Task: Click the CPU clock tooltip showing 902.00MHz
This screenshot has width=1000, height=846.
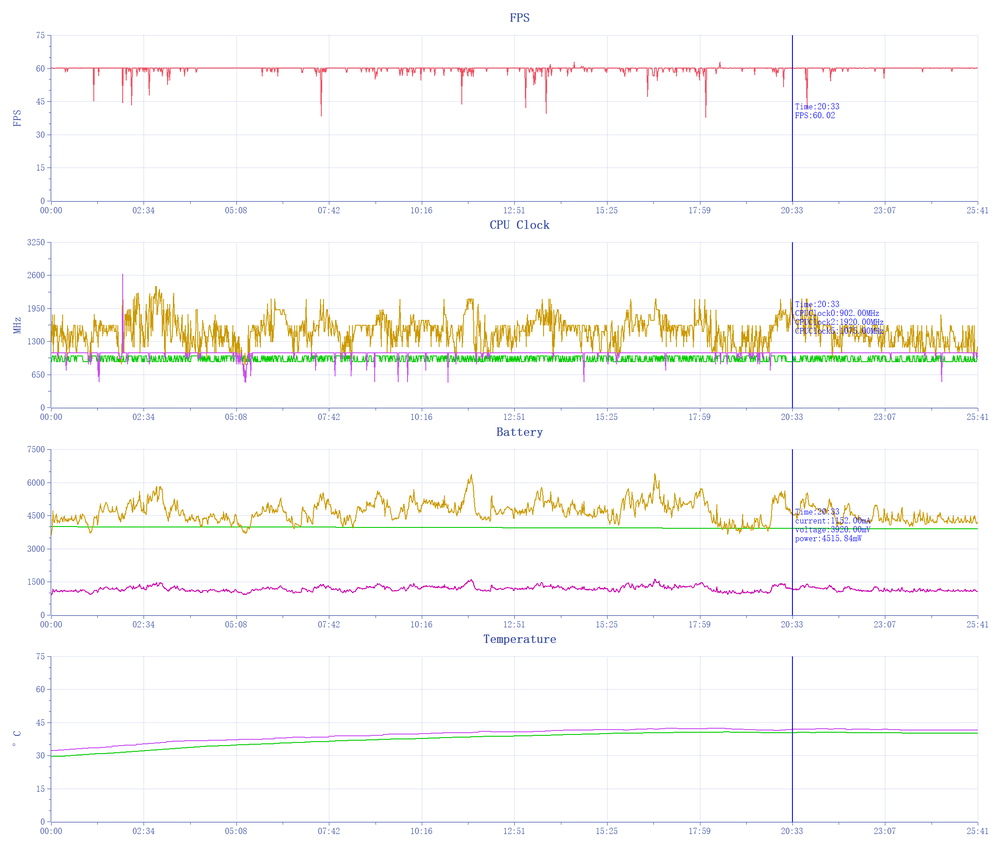Action: tap(838, 313)
